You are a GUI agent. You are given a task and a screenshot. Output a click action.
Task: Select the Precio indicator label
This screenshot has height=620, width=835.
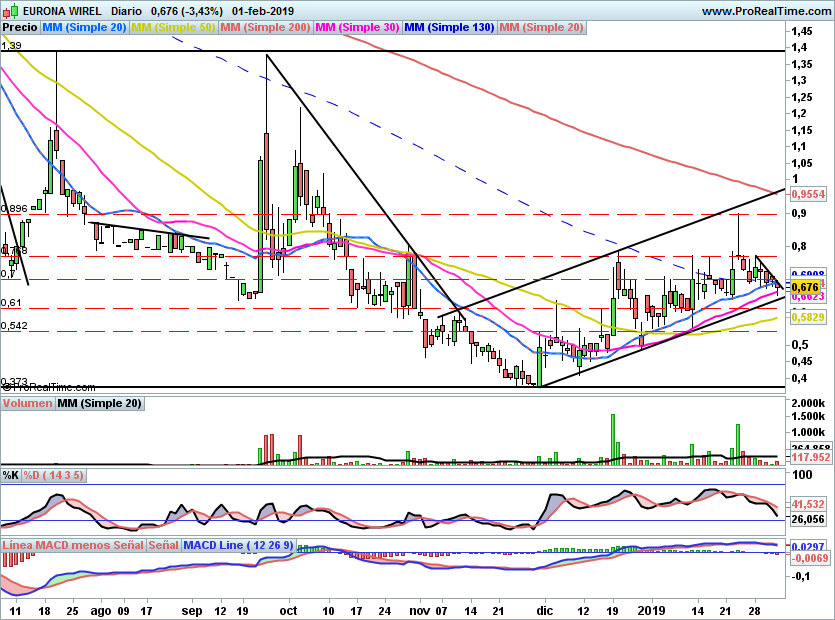[x=19, y=28]
